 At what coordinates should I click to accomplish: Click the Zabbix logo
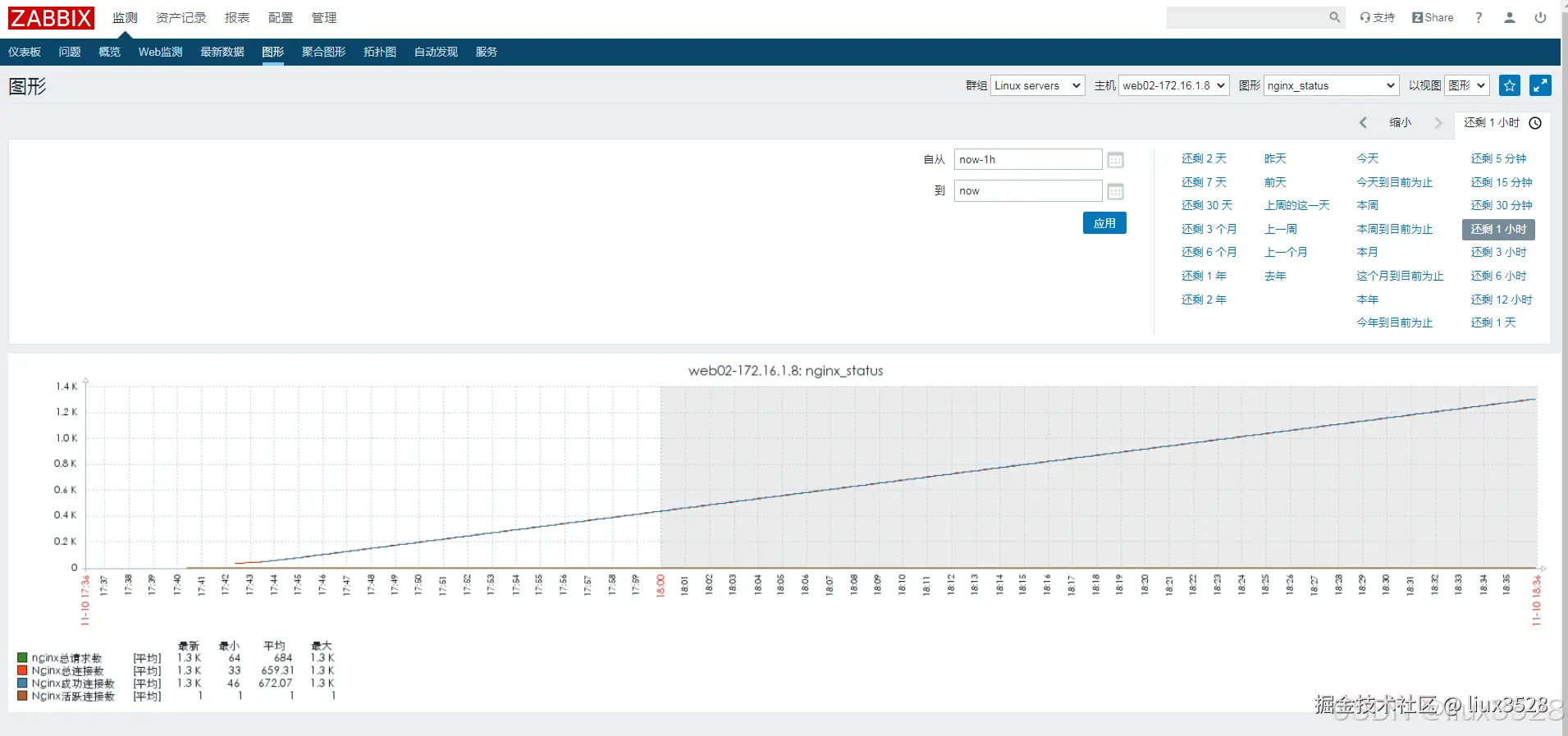point(51,17)
